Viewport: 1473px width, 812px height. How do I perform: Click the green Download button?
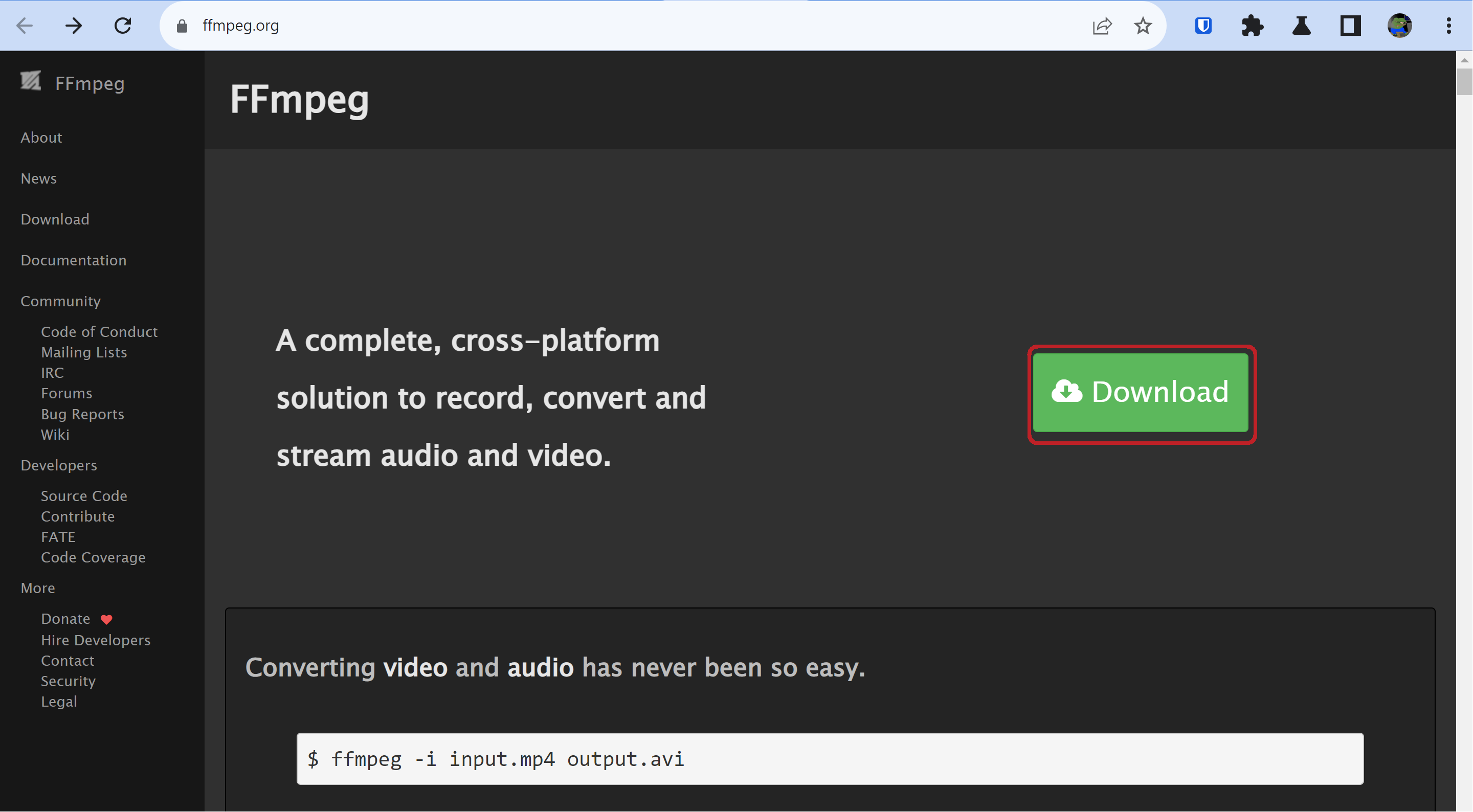(x=1141, y=392)
